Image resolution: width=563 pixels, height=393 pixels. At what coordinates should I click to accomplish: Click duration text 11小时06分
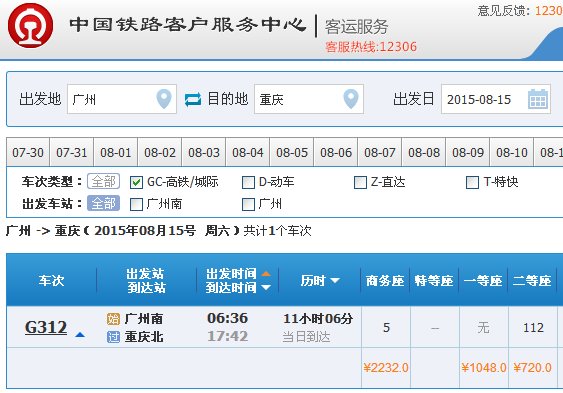pyautogui.click(x=318, y=319)
